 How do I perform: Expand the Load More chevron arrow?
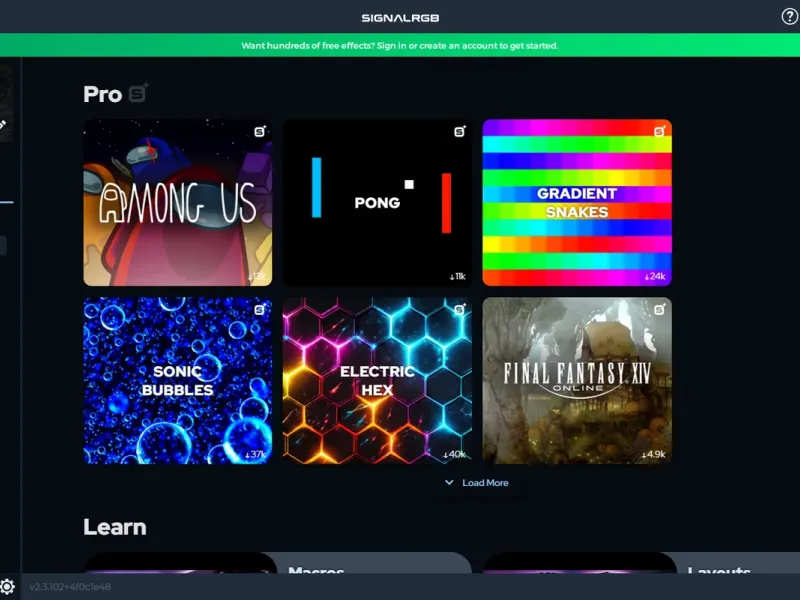[x=449, y=482]
